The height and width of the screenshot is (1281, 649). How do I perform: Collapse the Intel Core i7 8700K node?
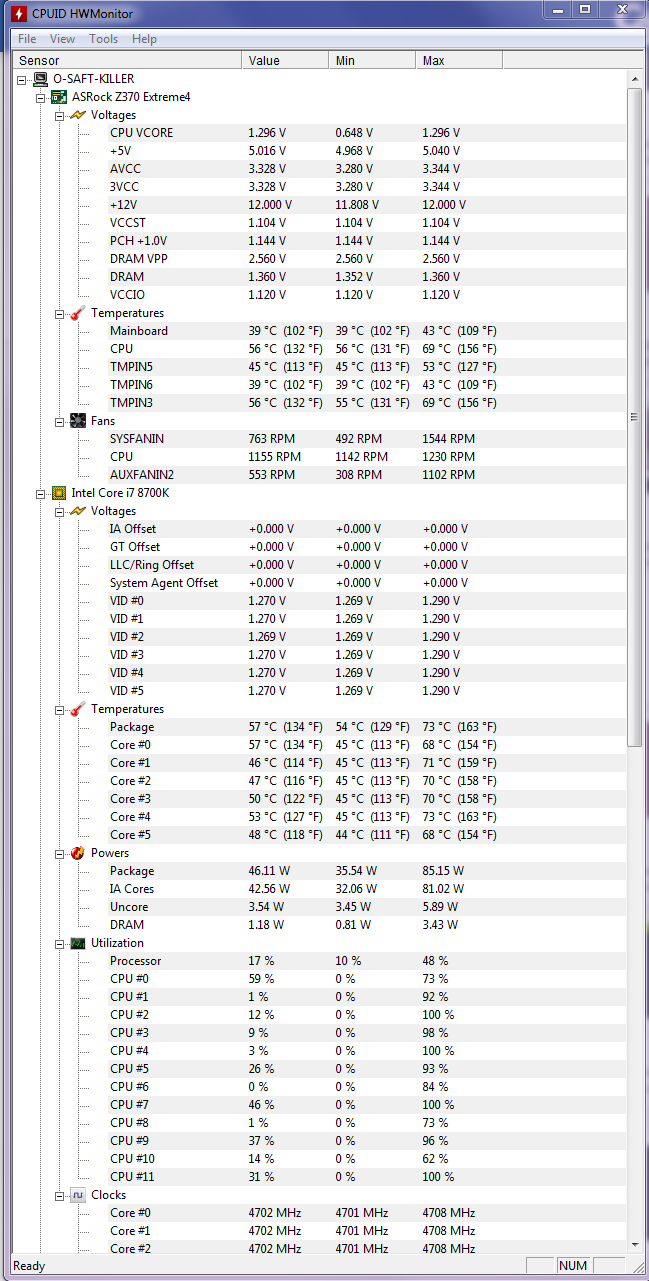[41, 493]
